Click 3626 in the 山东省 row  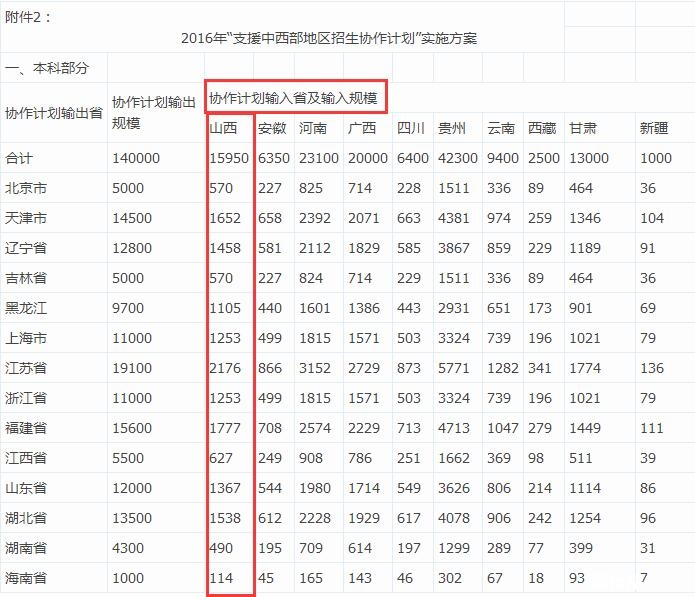tap(454, 488)
